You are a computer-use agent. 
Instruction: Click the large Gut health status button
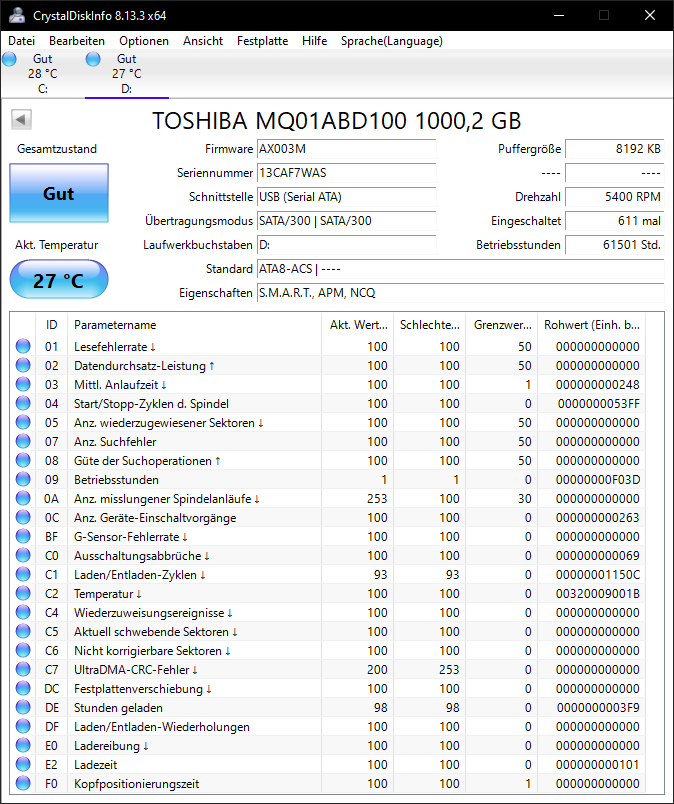click(58, 193)
